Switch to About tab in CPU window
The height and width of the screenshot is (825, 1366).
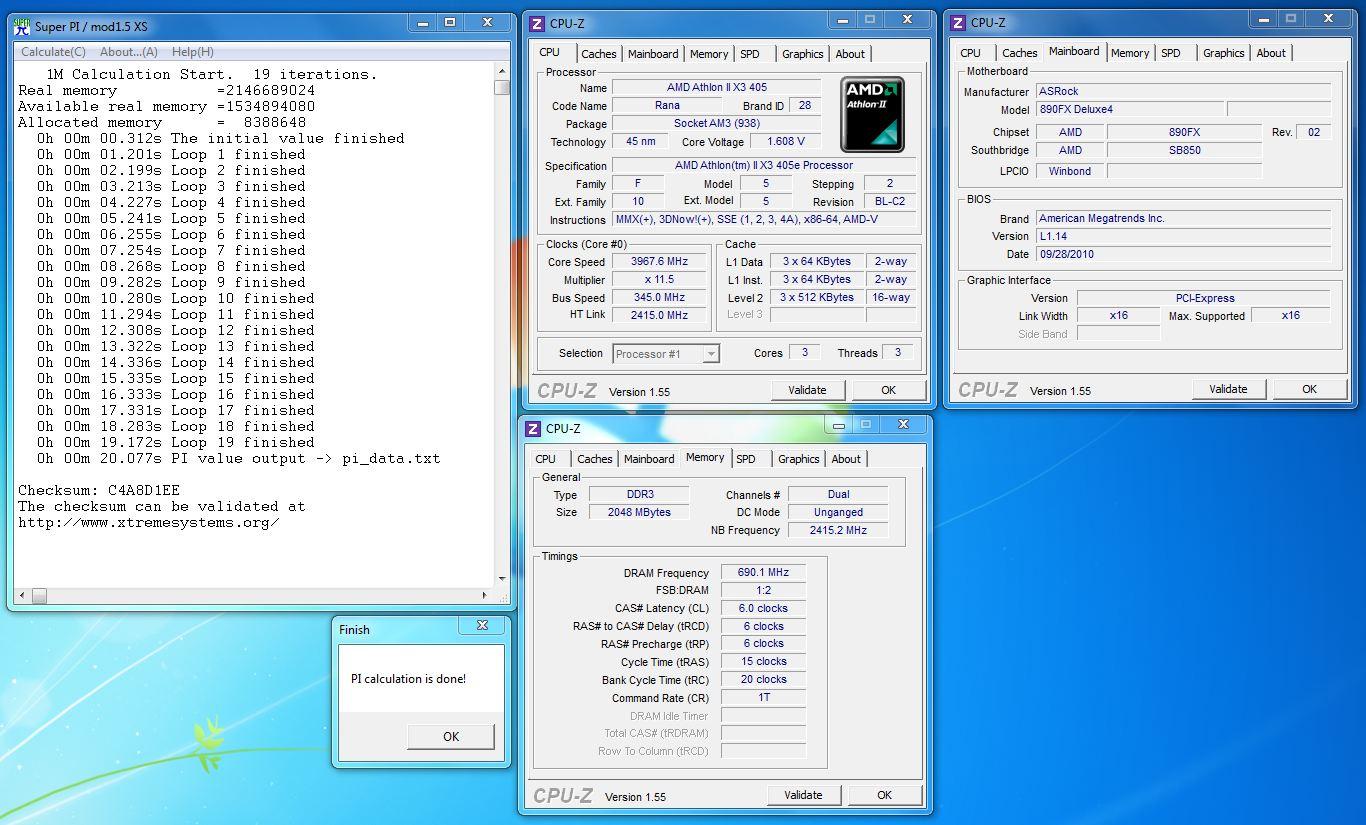pyautogui.click(x=850, y=54)
